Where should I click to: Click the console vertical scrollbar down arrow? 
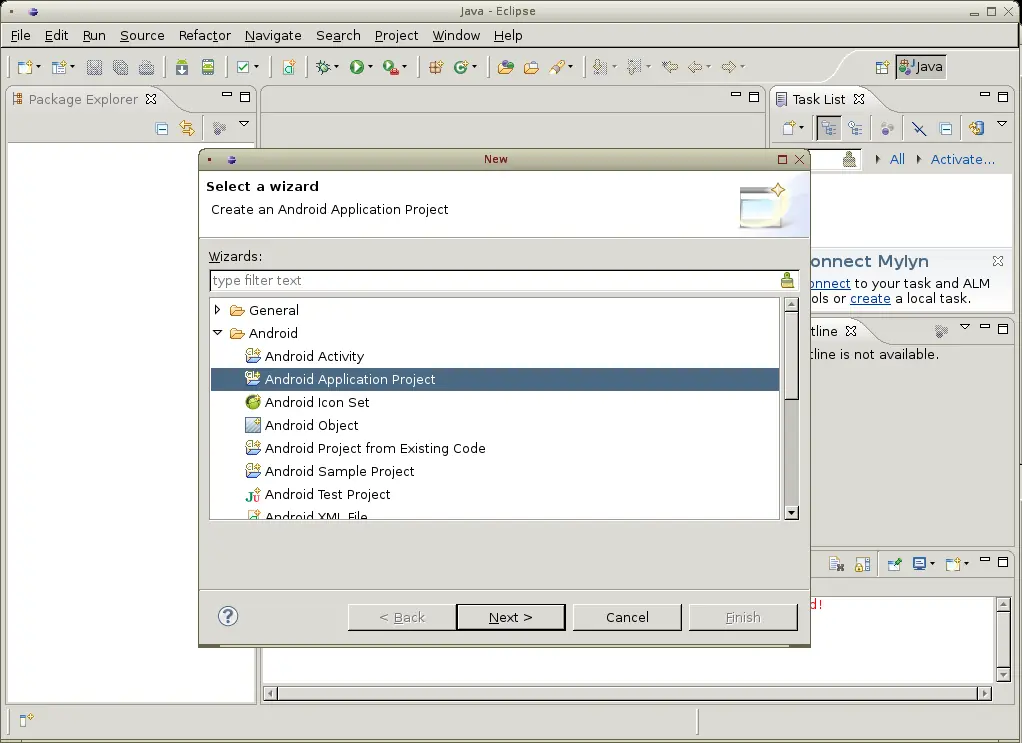click(x=1003, y=675)
